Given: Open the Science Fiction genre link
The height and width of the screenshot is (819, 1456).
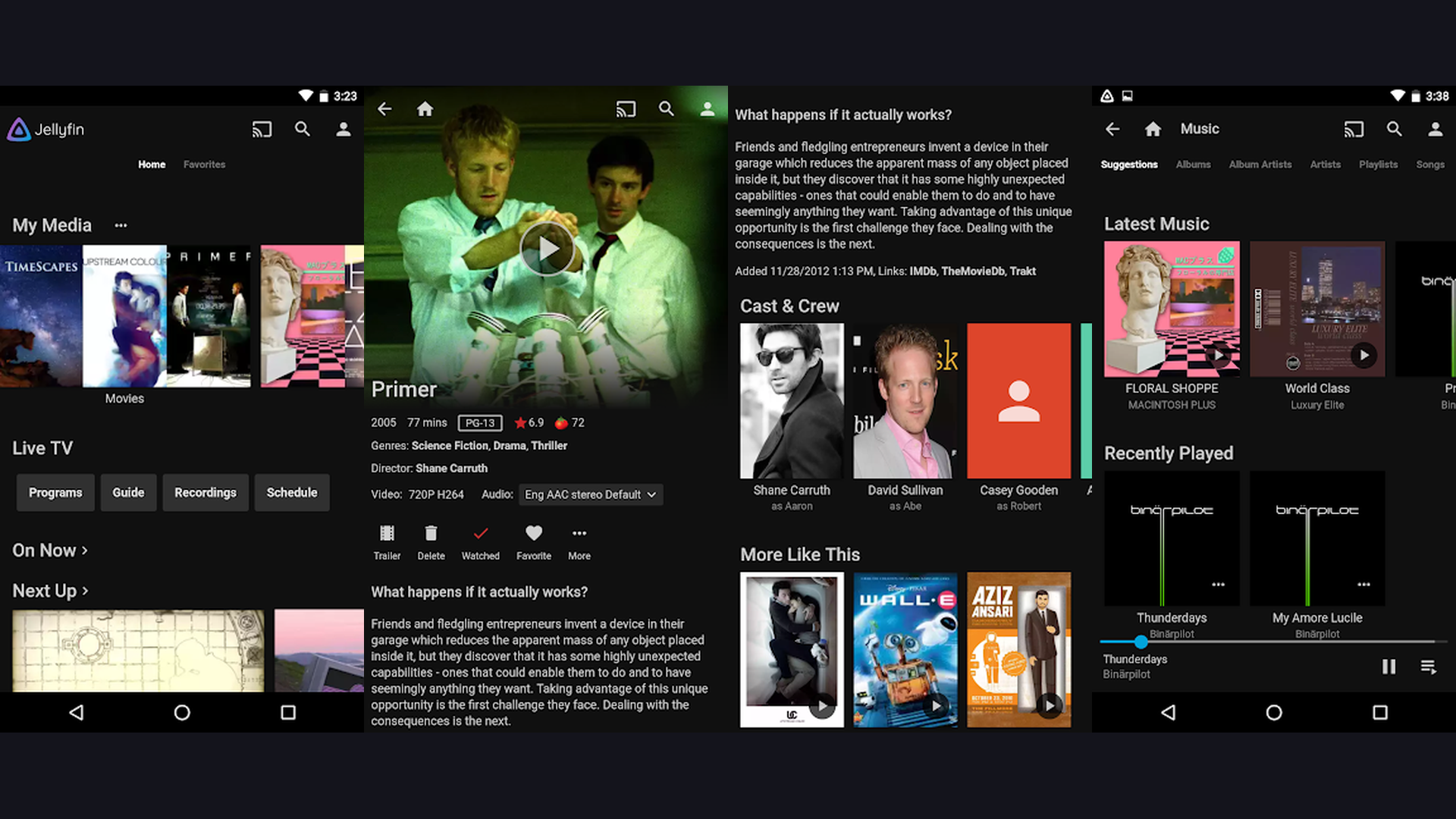Looking at the screenshot, I should point(449,446).
